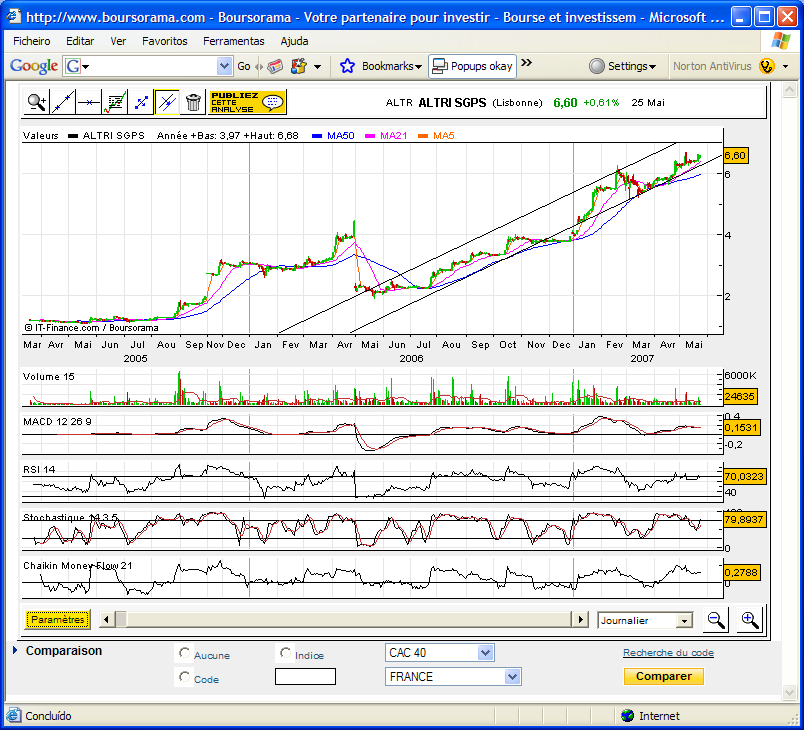The height and width of the screenshot is (730, 804).
Task: Click the Internet zone globe icon
Action: pos(627,716)
